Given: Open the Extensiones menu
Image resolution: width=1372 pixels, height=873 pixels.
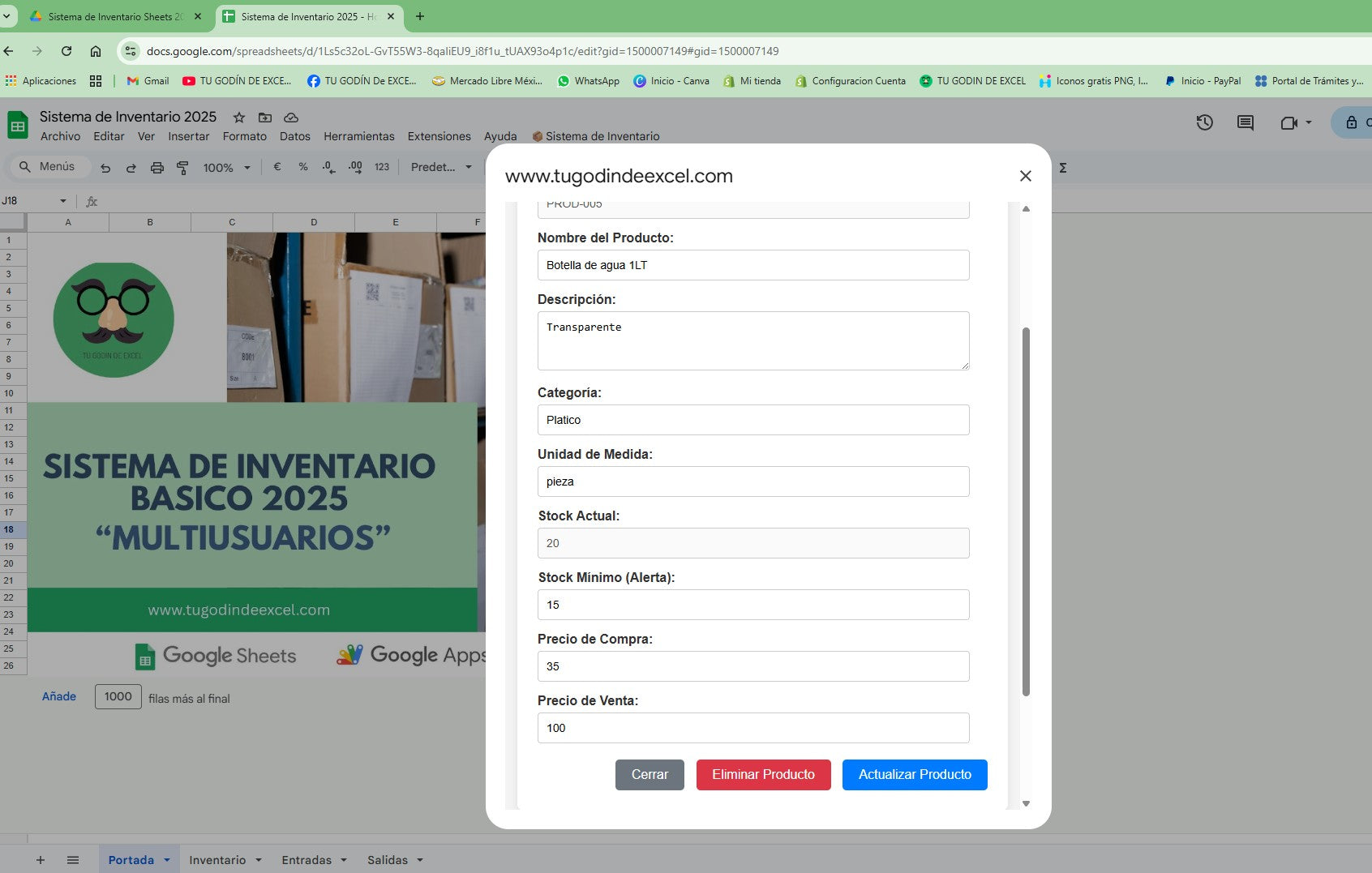Looking at the screenshot, I should (x=439, y=136).
